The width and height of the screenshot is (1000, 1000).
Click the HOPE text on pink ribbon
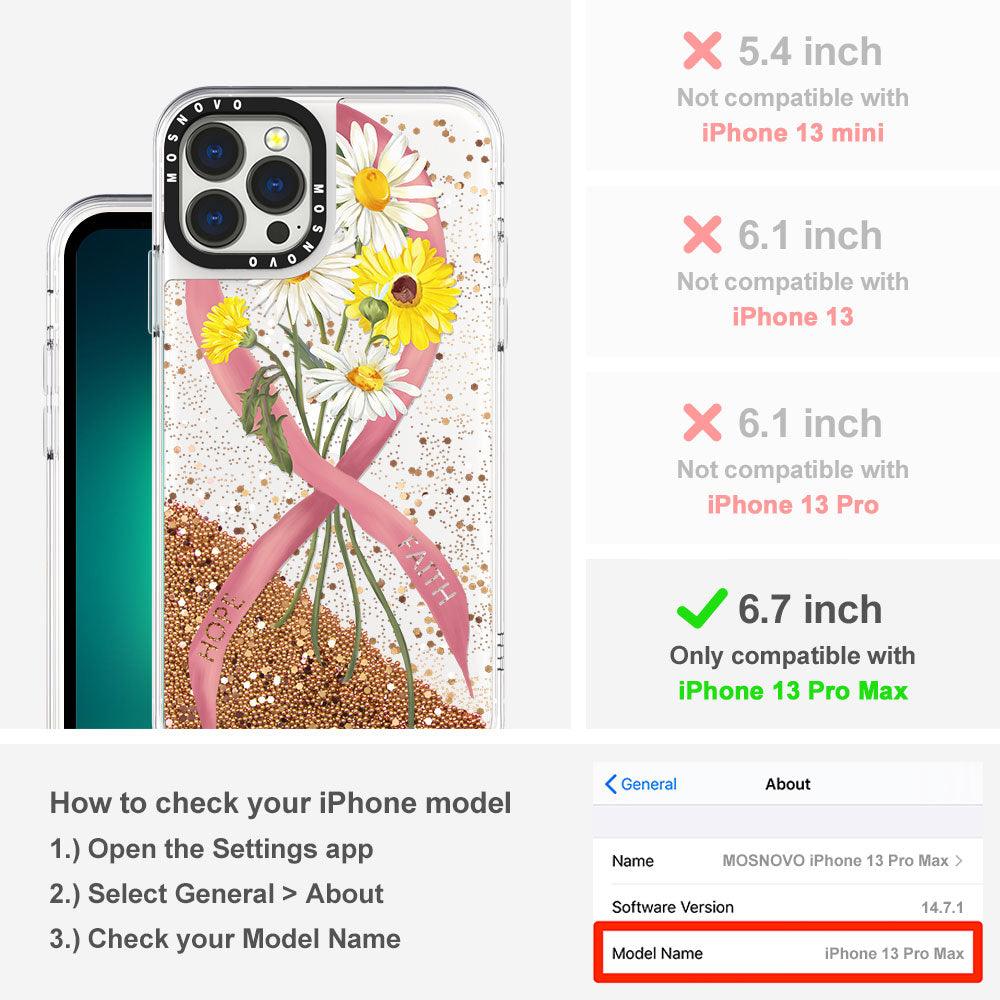coord(219,628)
